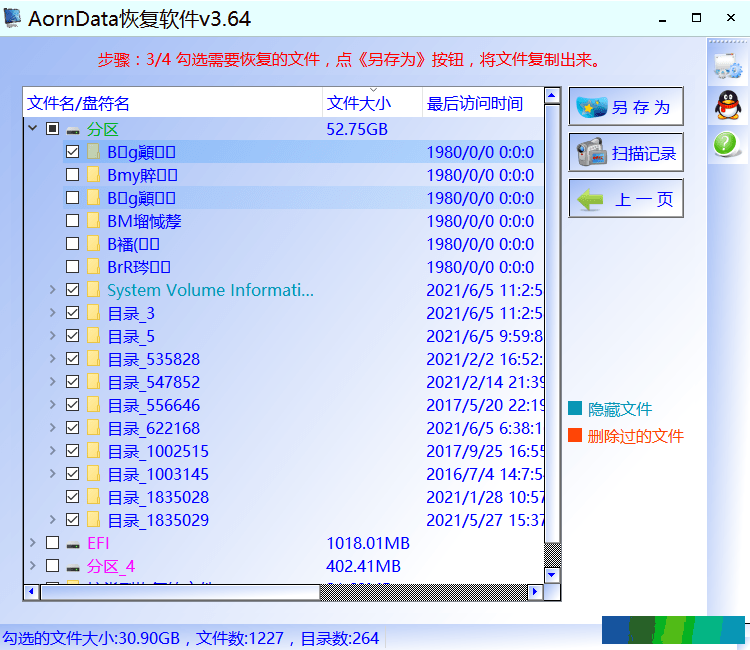Click the selected size status text 30.90GB
The height and width of the screenshot is (650, 750).
coord(149,638)
